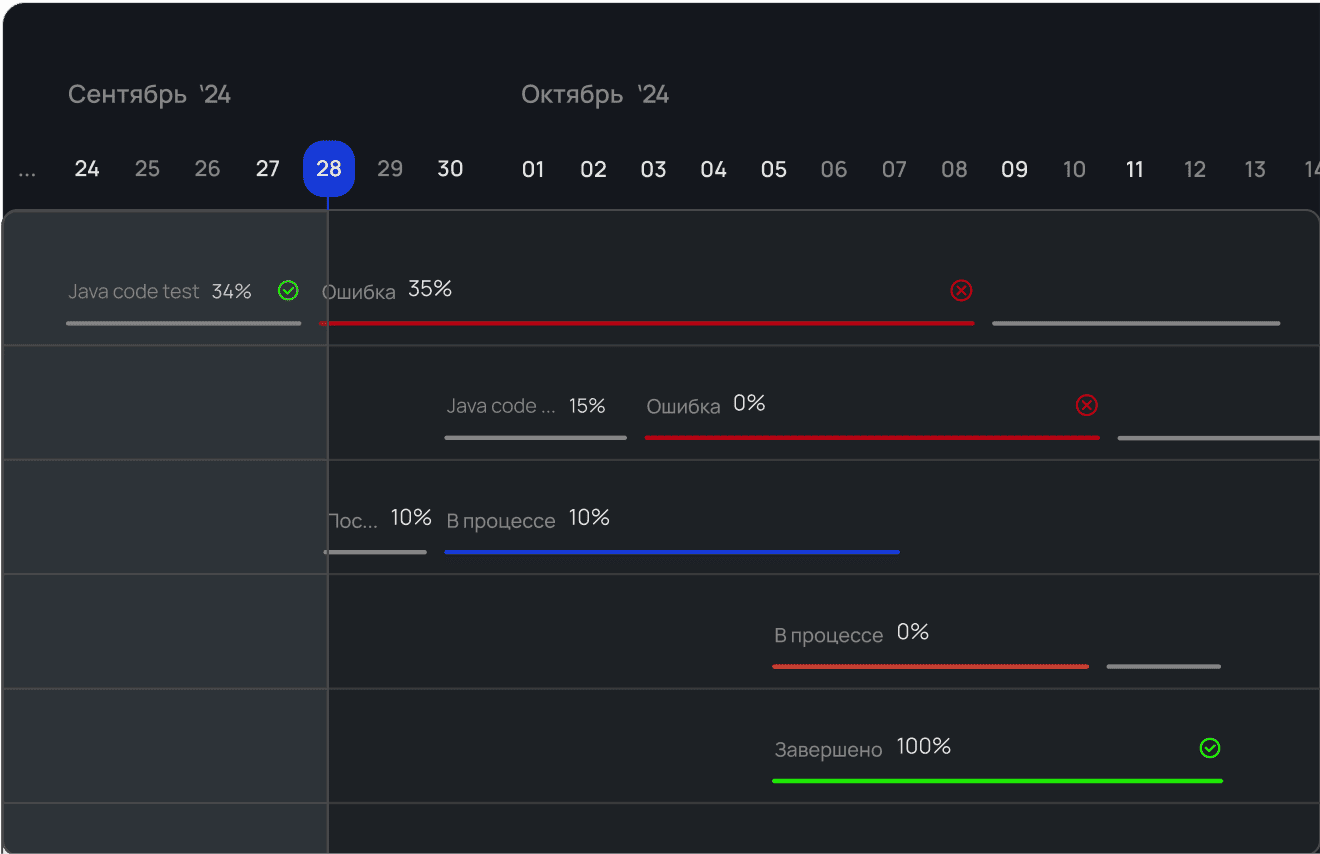The width and height of the screenshot is (1320, 854).
Task: Select date 30 in the timeline header
Action: 450,169
